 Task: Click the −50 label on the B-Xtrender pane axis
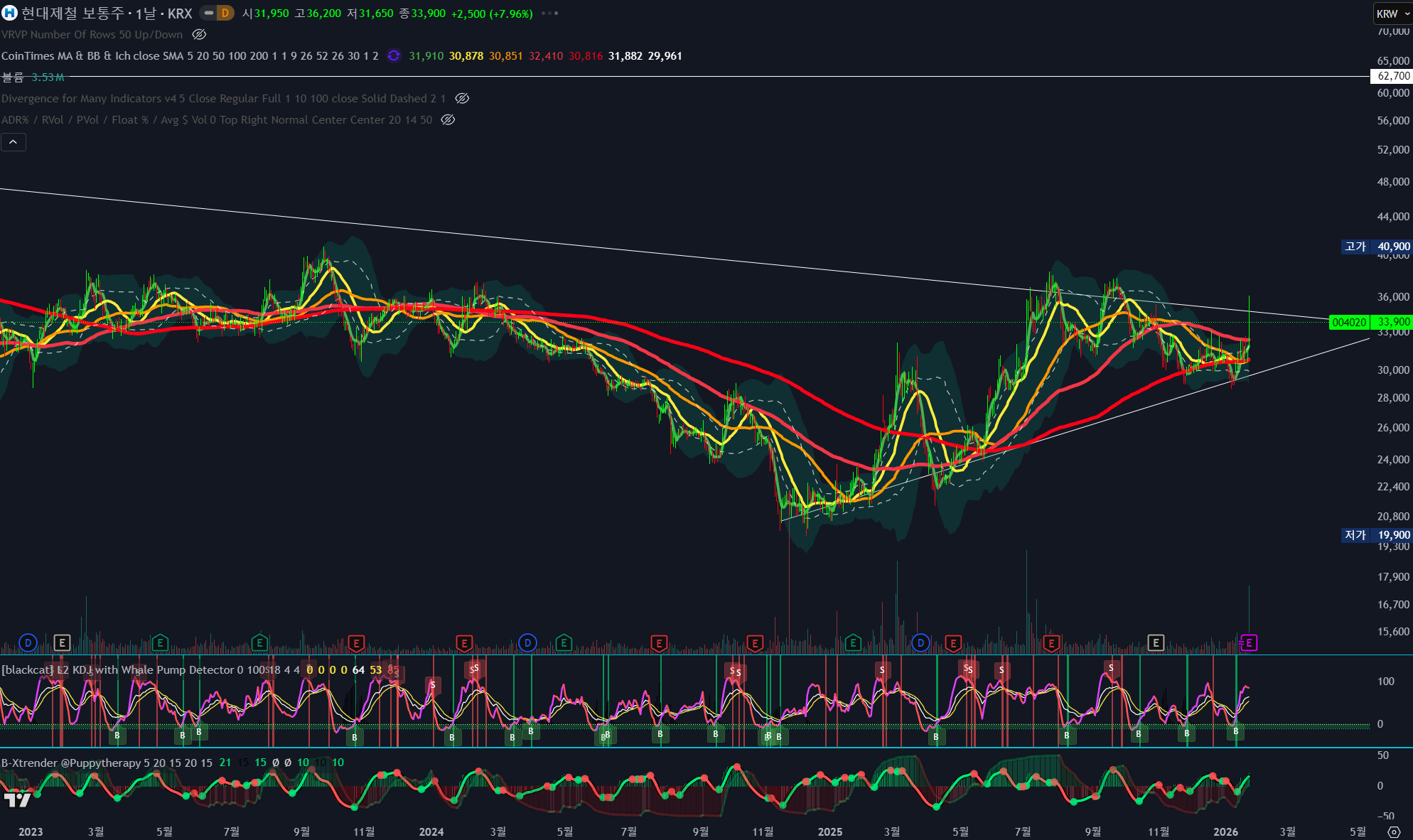pos(1385,816)
